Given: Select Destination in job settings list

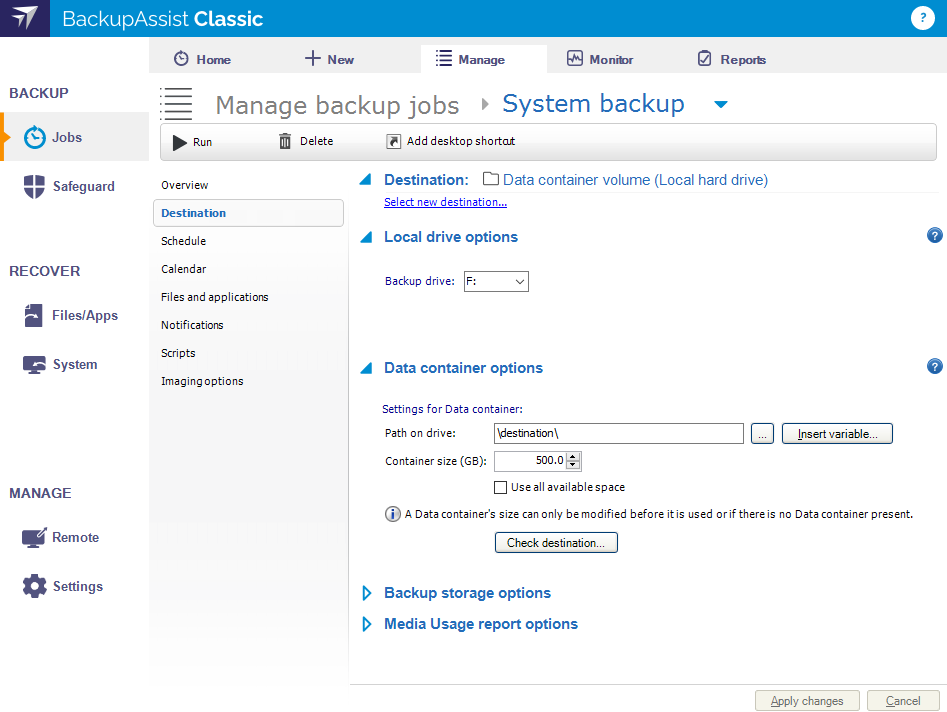Looking at the screenshot, I should coord(248,213).
